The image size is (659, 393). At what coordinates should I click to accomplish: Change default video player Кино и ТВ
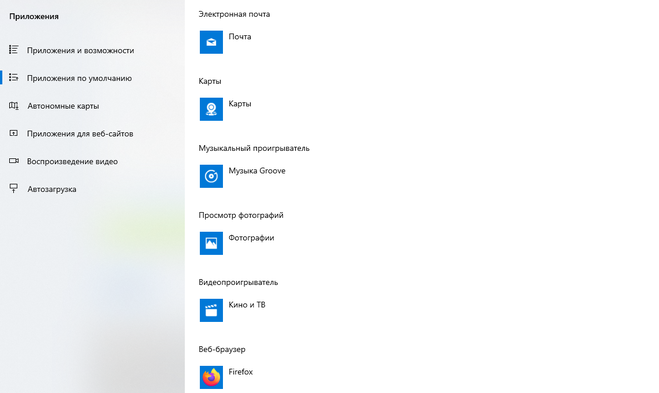pos(233,310)
